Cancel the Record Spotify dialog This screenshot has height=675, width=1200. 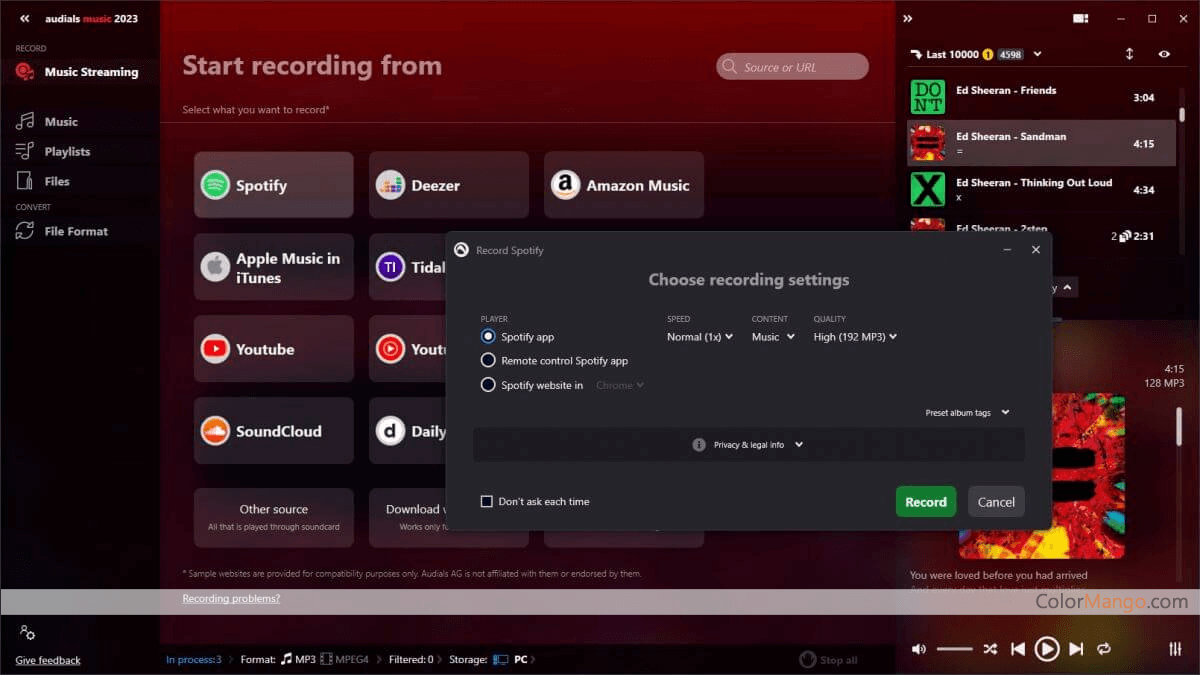tap(996, 502)
